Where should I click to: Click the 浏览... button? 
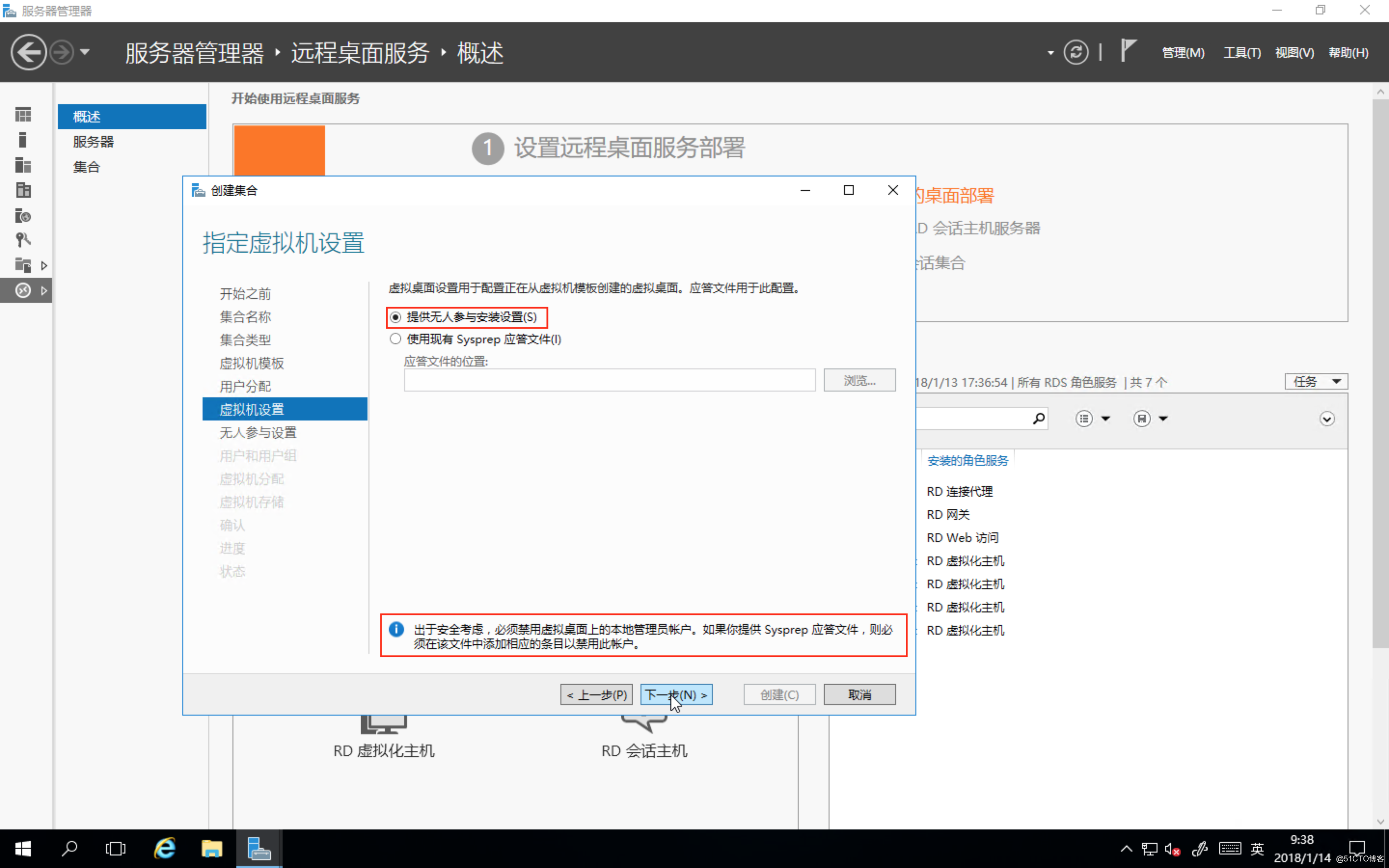coord(859,380)
